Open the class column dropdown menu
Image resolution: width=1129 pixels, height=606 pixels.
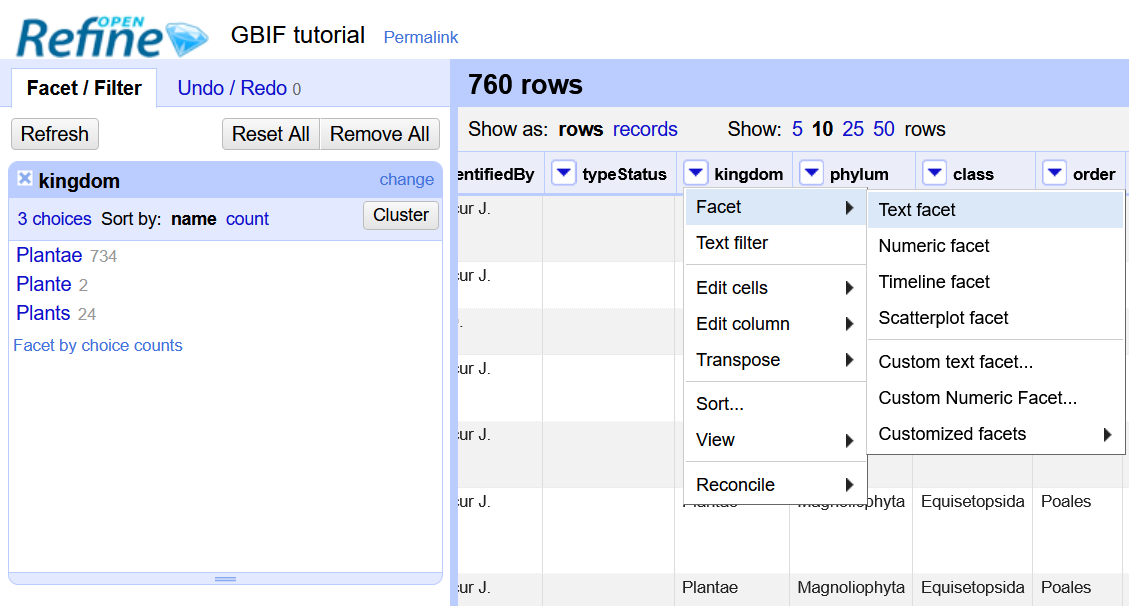click(x=935, y=173)
